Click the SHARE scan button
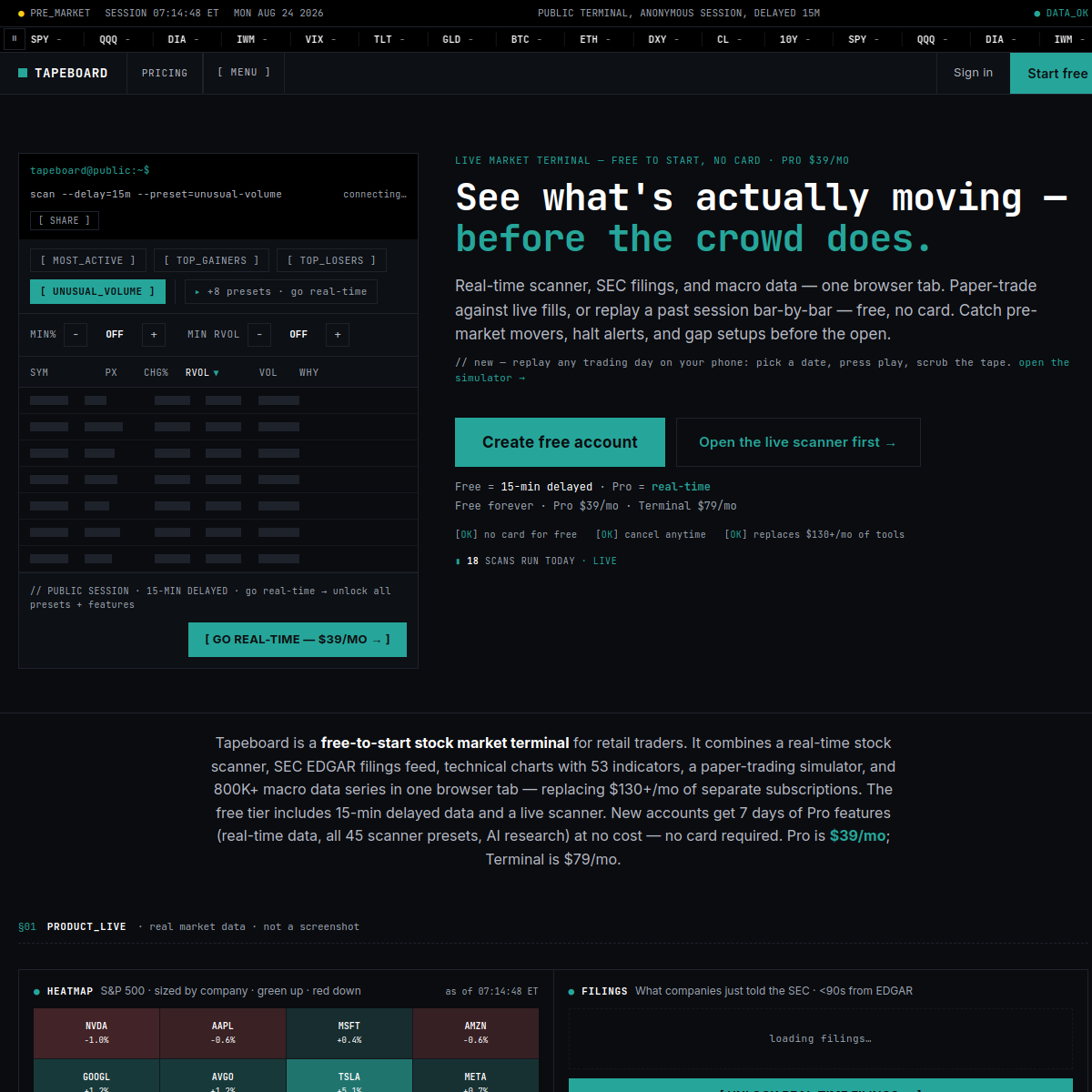Image resolution: width=1092 pixels, height=1092 pixels. pyautogui.click(x=65, y=220)
